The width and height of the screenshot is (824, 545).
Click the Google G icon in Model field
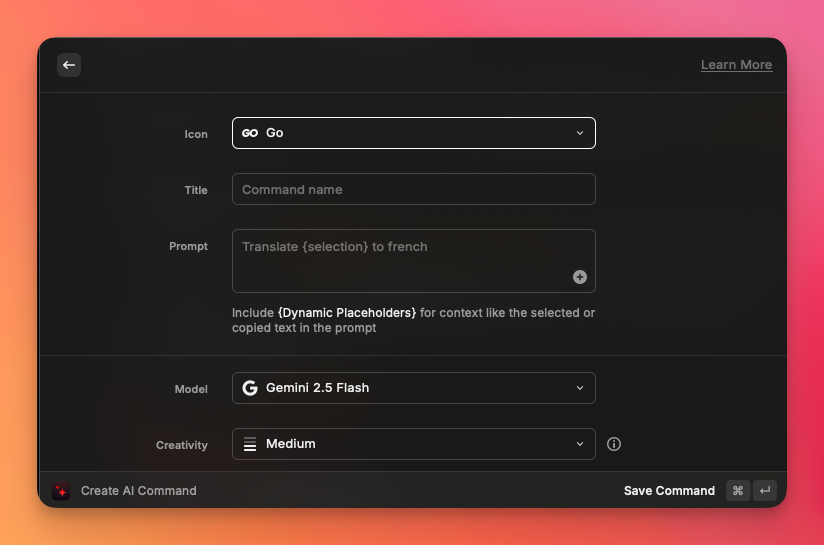click(x=250, y=388)
